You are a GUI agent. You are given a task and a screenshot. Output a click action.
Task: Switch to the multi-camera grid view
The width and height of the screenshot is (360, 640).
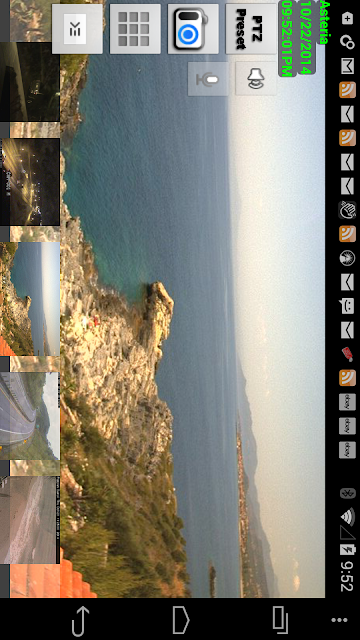click(x=135, y=29)
